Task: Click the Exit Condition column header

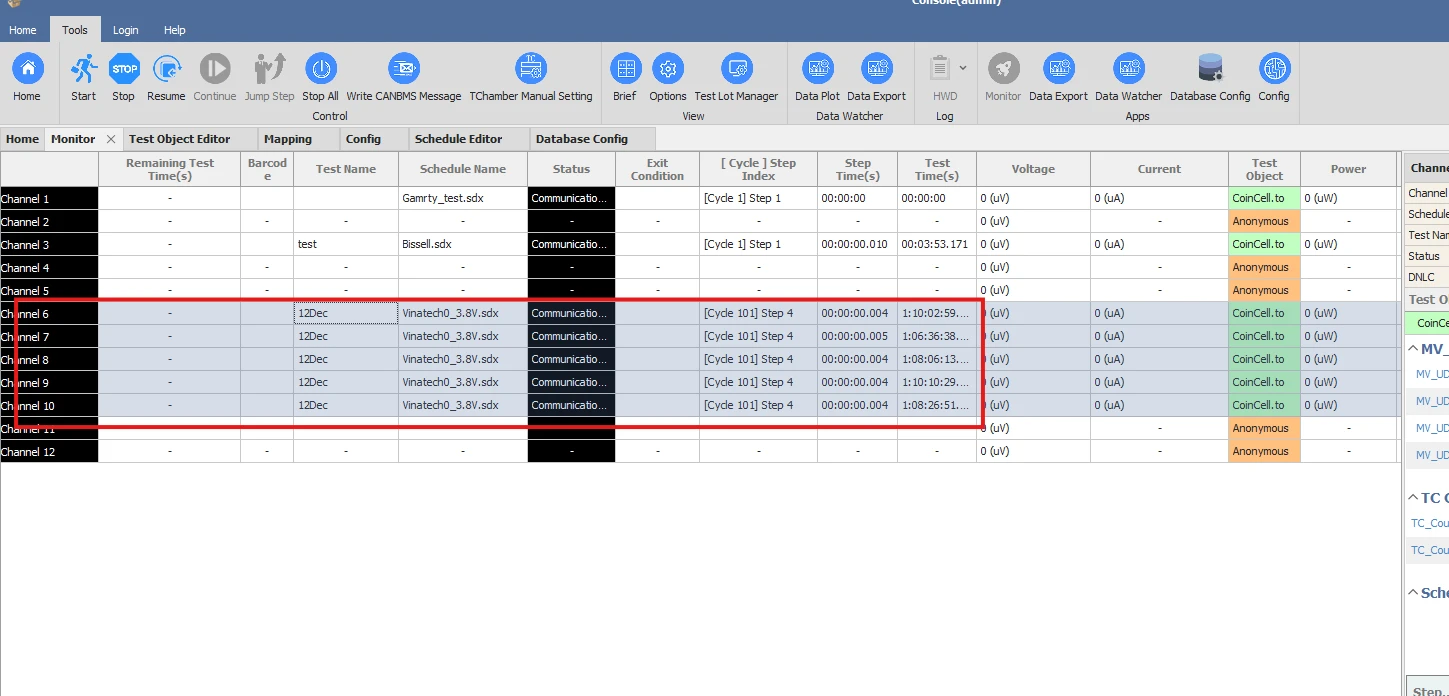Action: point(657,169)
